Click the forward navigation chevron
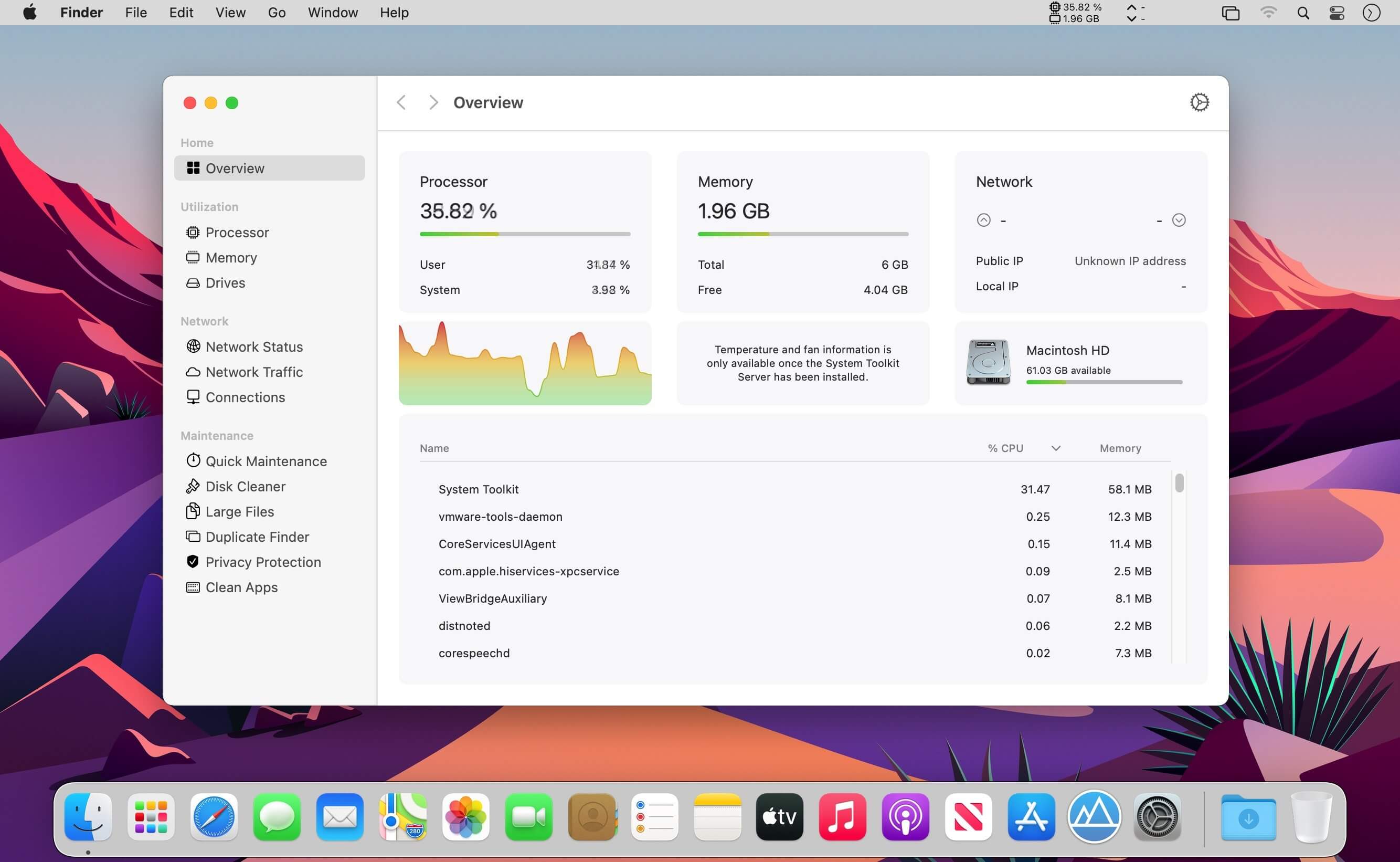This screenshot has width=1400, height=862. [433, 102]
